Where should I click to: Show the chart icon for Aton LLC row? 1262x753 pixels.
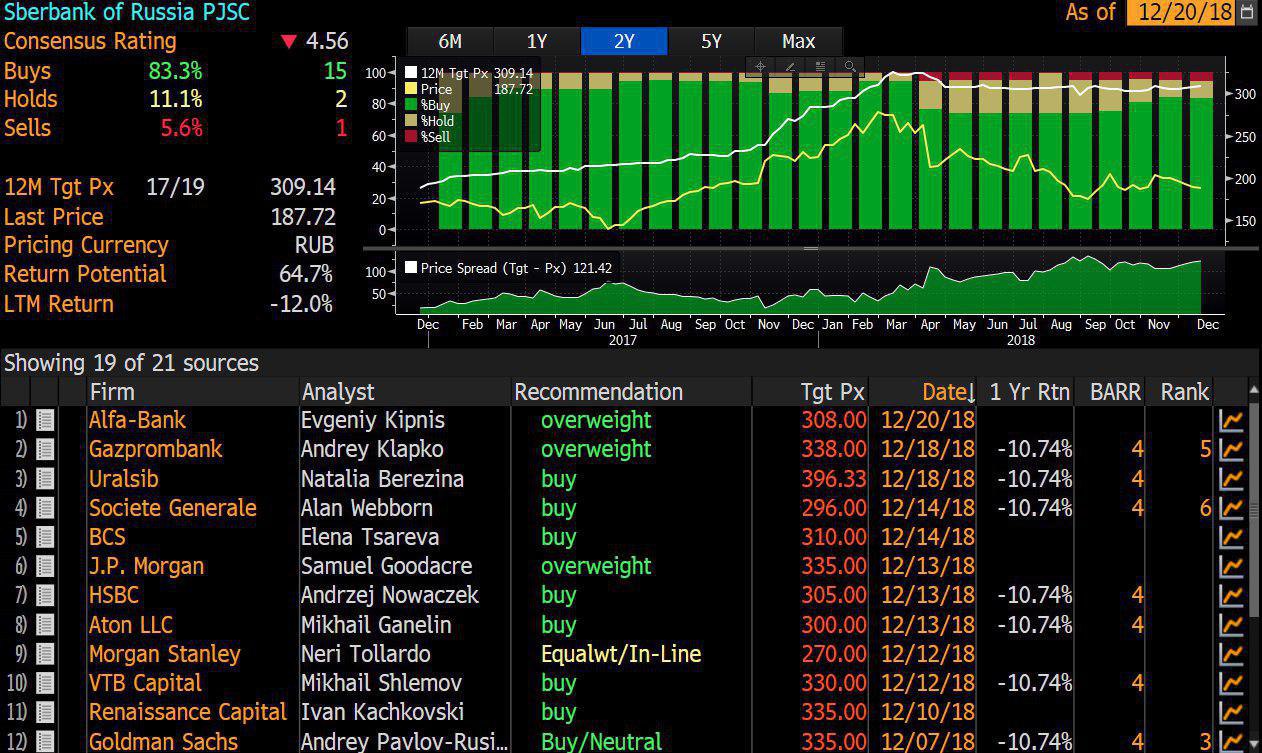coord(1231,625)
